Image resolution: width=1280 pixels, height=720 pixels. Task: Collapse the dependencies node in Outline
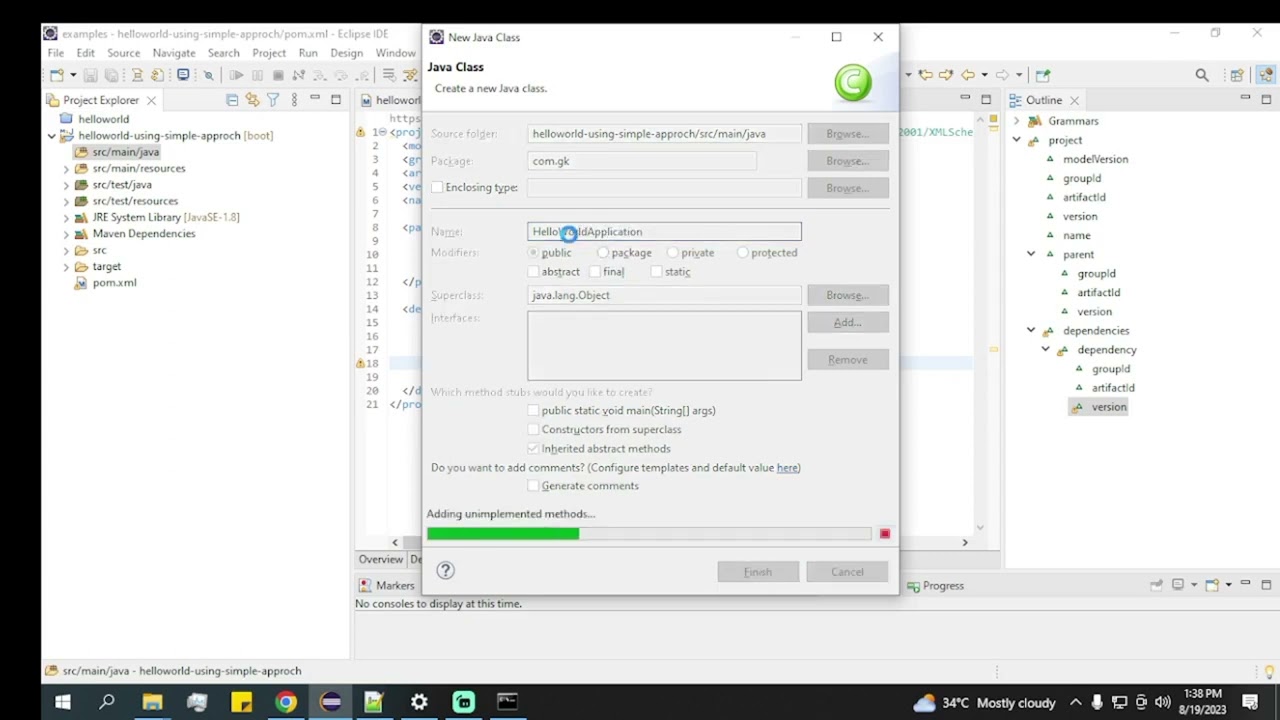(1031, 331)
